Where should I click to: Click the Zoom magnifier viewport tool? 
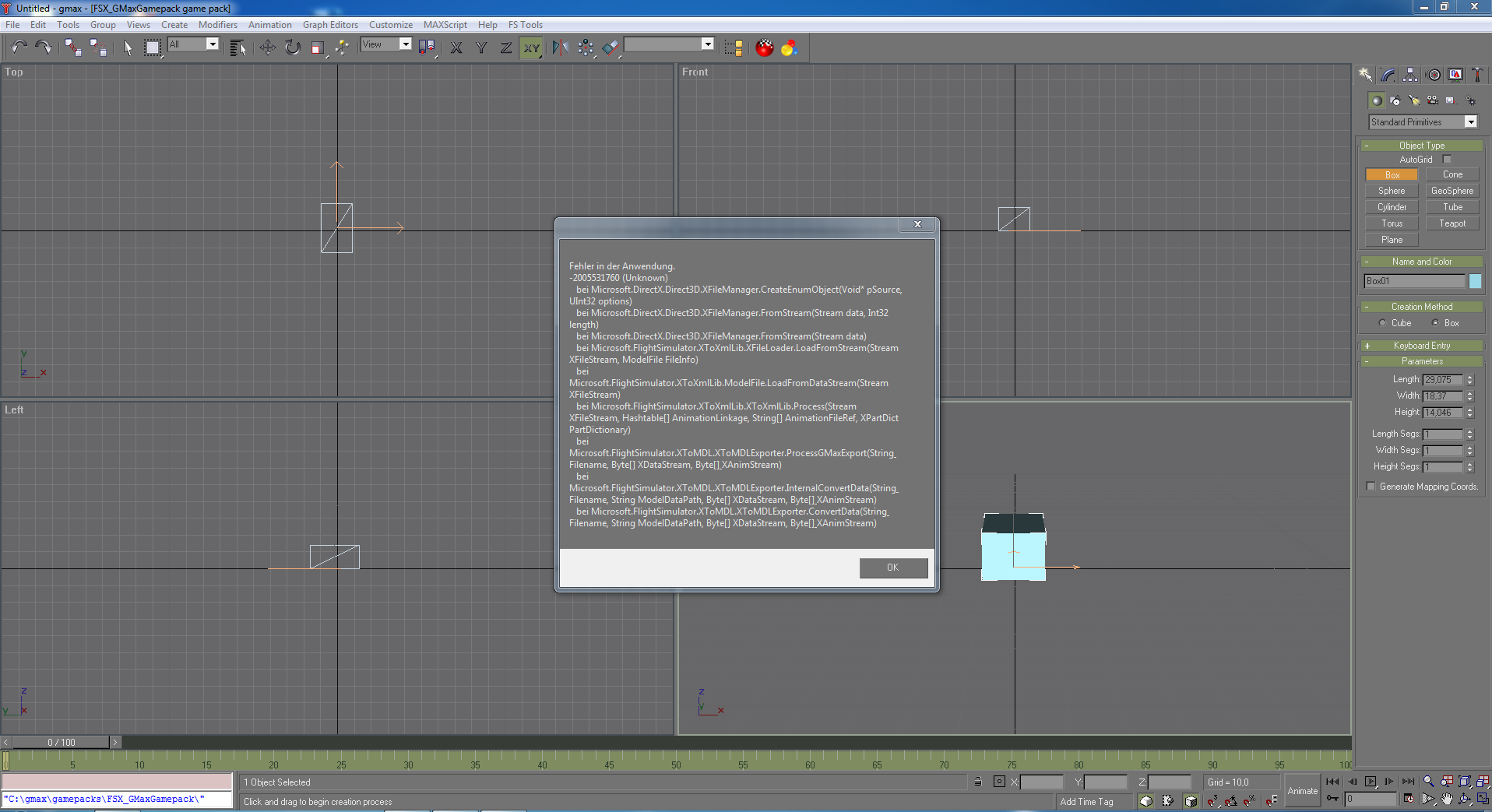[x=1428, y=781]
